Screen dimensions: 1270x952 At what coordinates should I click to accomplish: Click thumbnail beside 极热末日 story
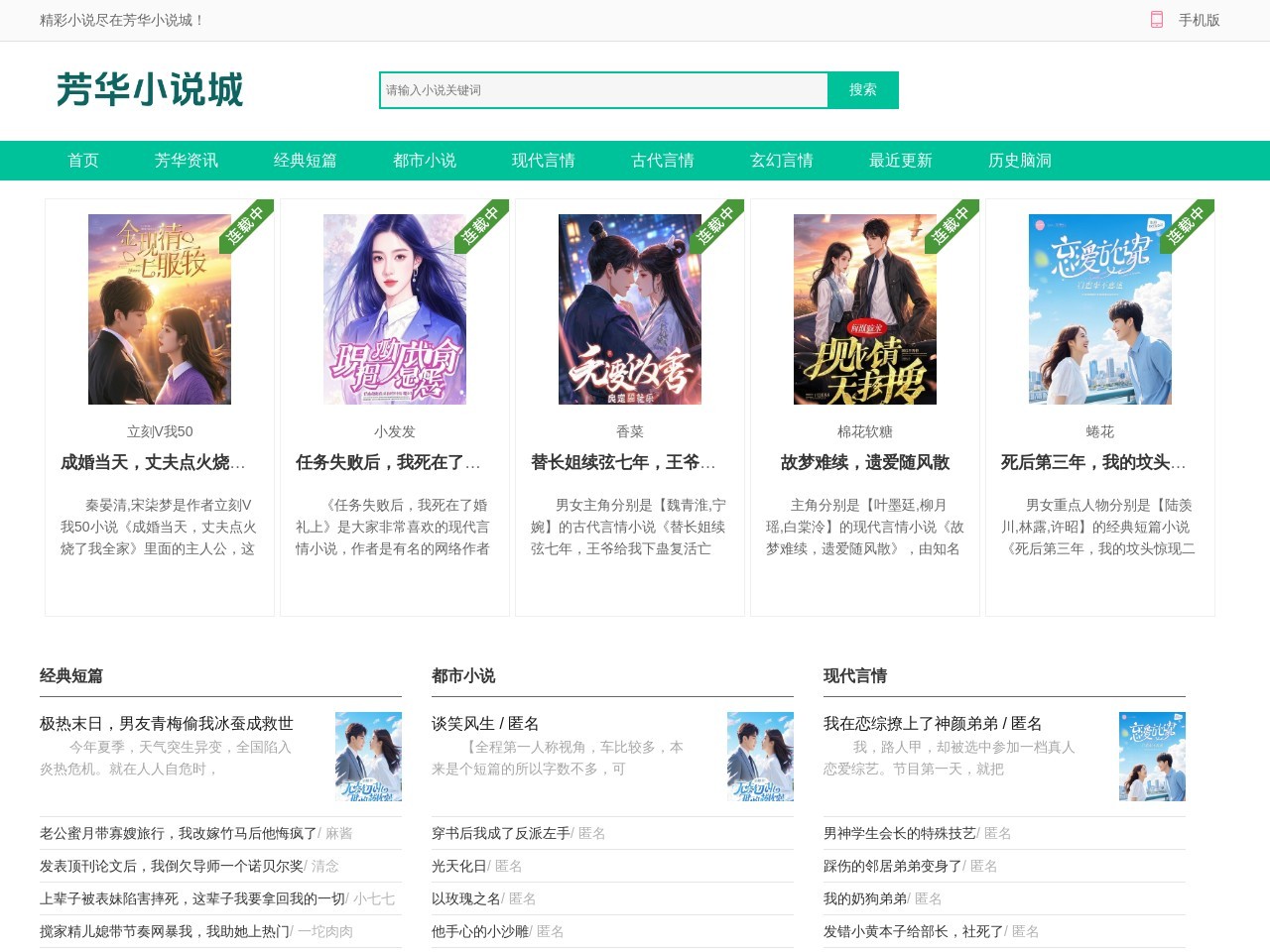(368, 757)
